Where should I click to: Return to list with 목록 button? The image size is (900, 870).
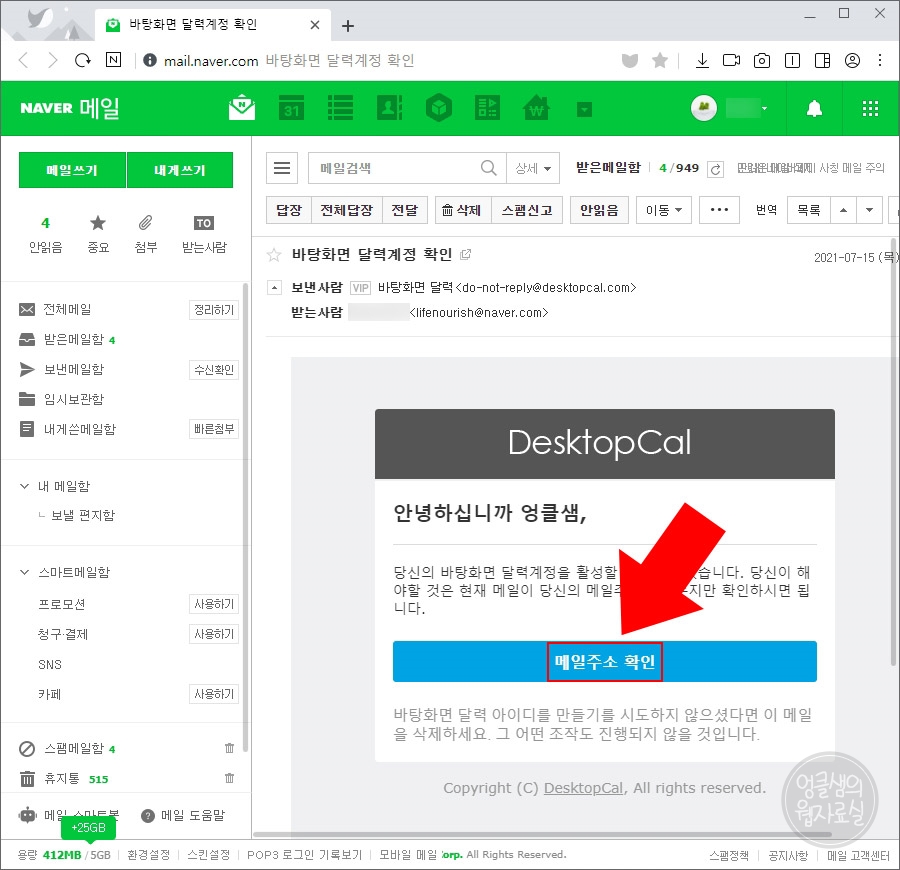point(808,210)
